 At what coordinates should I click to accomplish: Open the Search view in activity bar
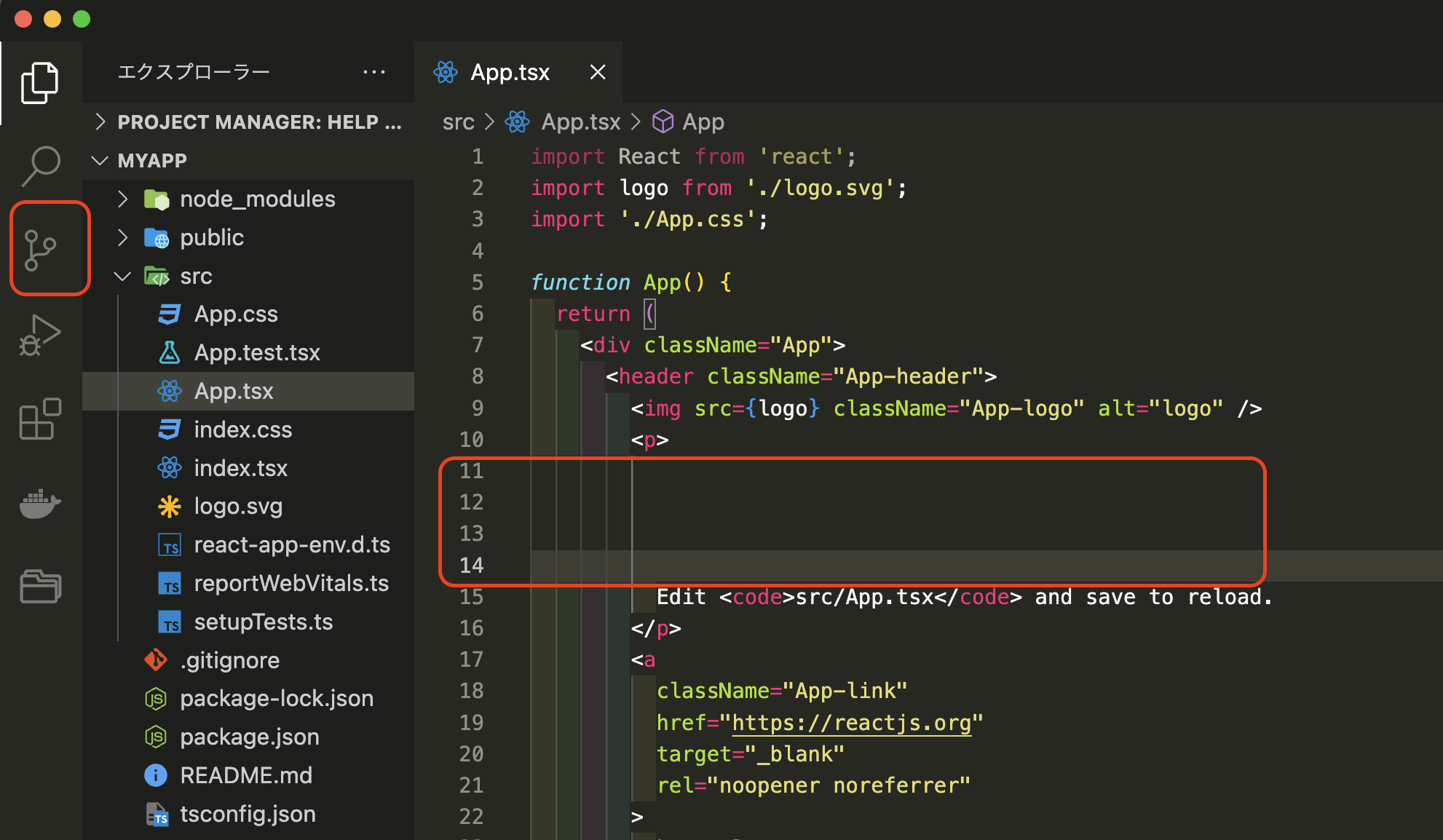[40, 166]
